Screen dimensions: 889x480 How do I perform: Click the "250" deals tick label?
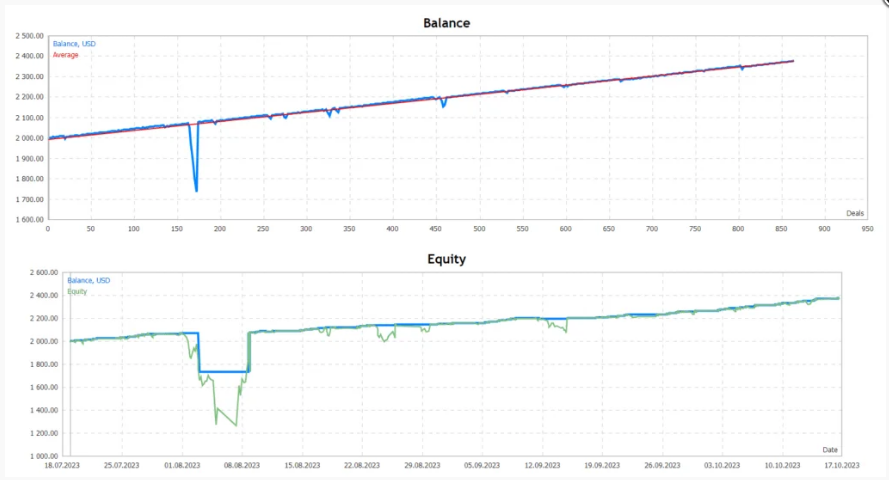click(x=263, y=229)
